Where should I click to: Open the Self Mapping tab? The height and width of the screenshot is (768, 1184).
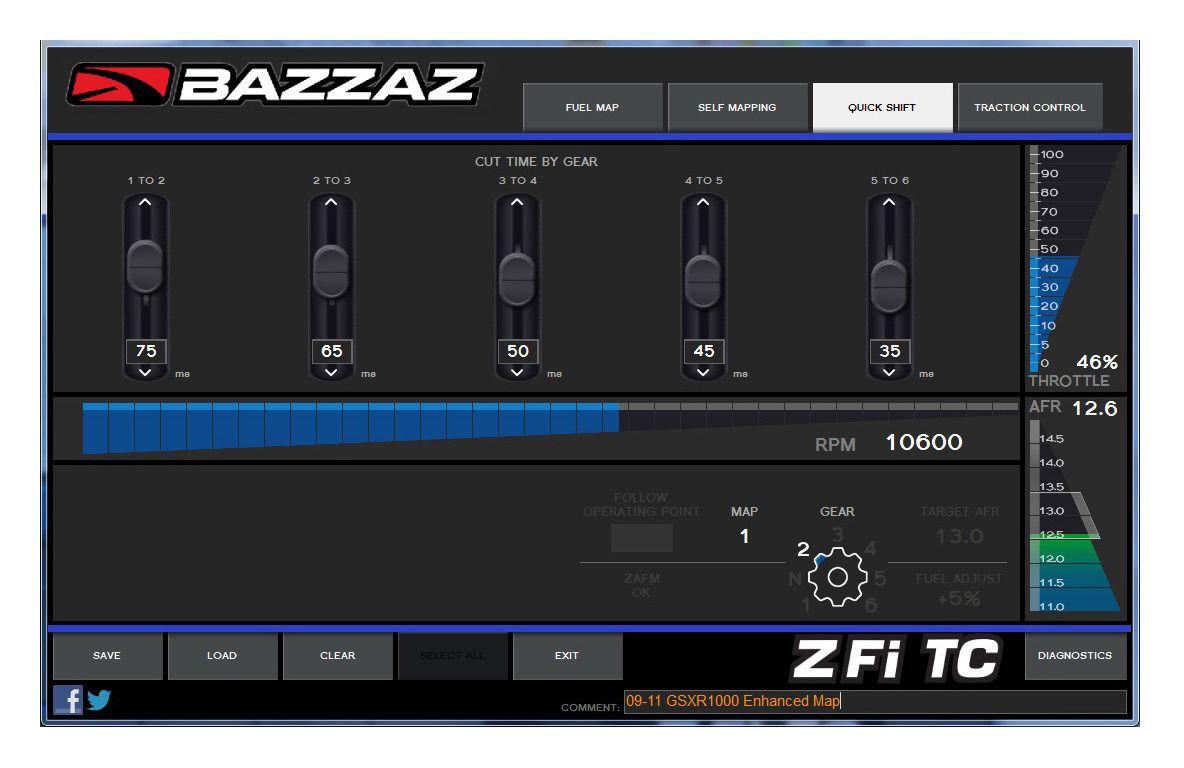tap(738, 107)
